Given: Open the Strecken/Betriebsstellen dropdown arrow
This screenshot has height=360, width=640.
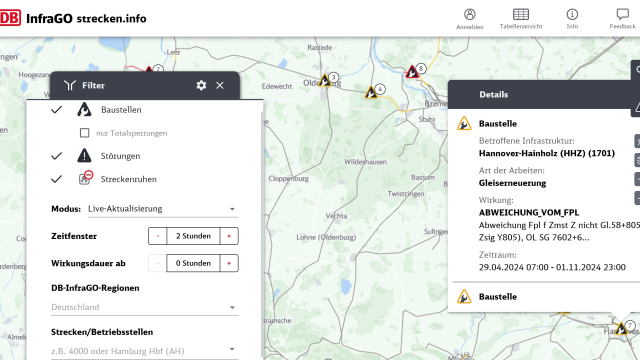Looking at the screenshot, I should (x=232, y=350).
